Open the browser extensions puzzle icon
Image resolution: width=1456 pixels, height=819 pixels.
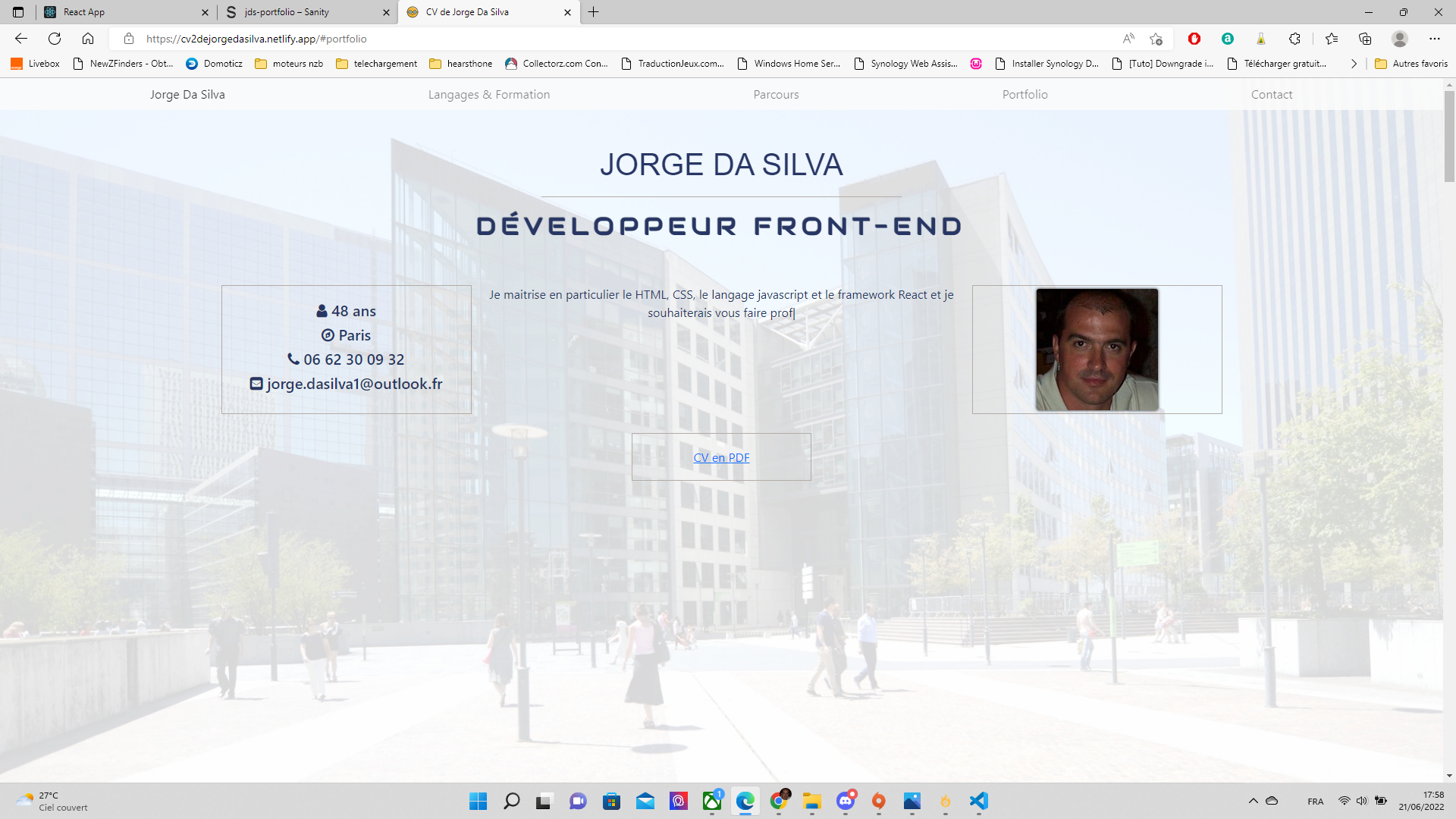coord(1294,39)
